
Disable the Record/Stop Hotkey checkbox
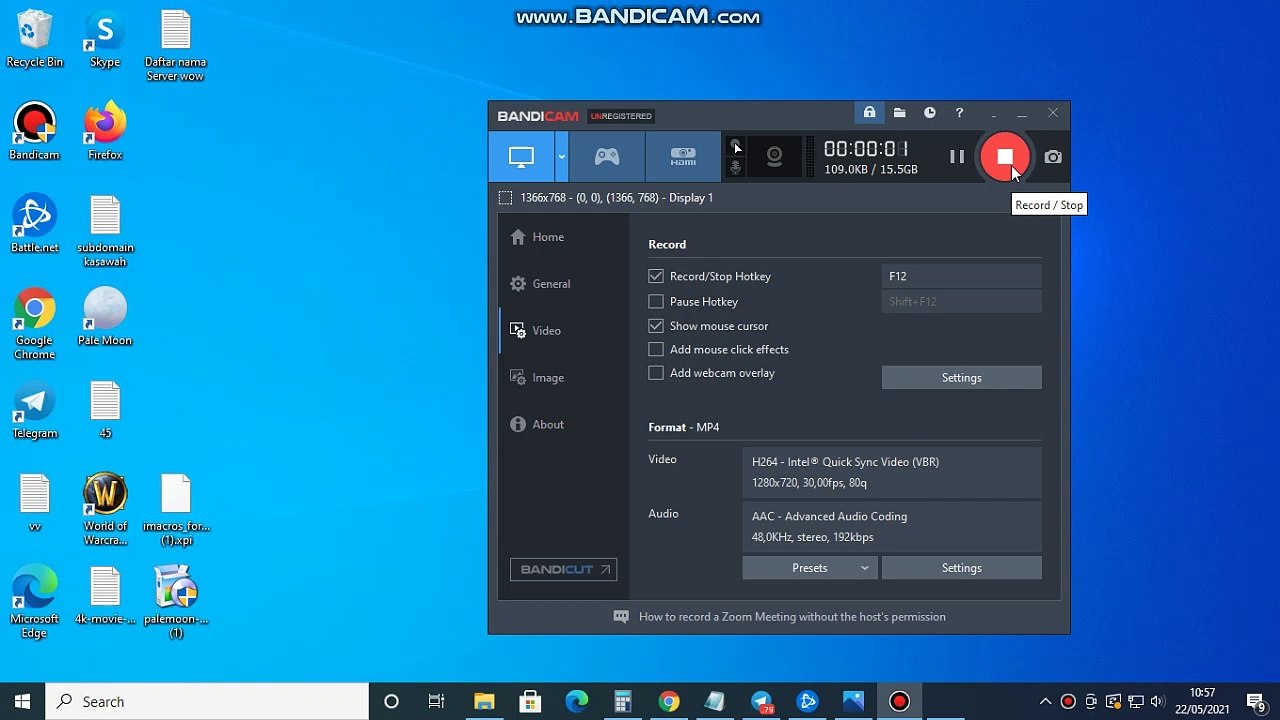pos(656,276)
